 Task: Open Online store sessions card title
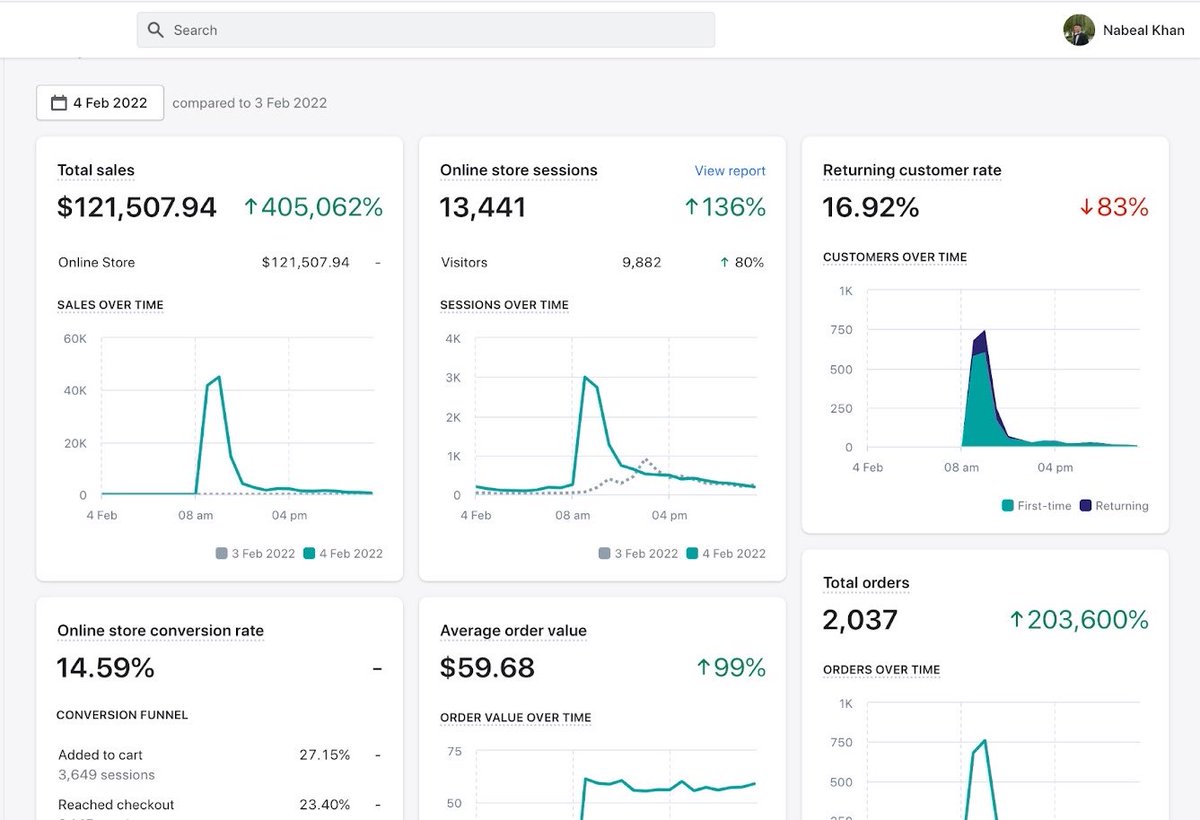pos(519,170)
